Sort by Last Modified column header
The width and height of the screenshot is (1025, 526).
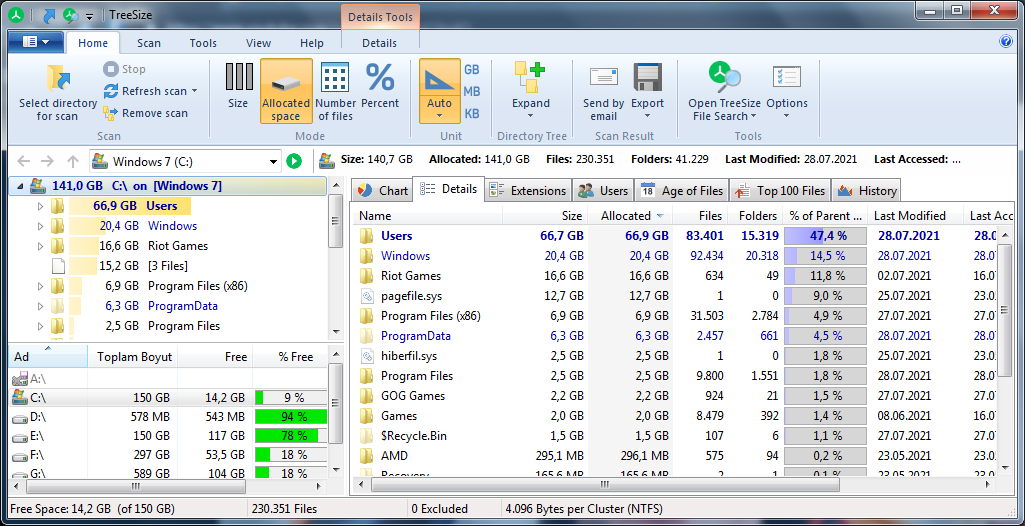pyautogui.click(x=915, y=216)
